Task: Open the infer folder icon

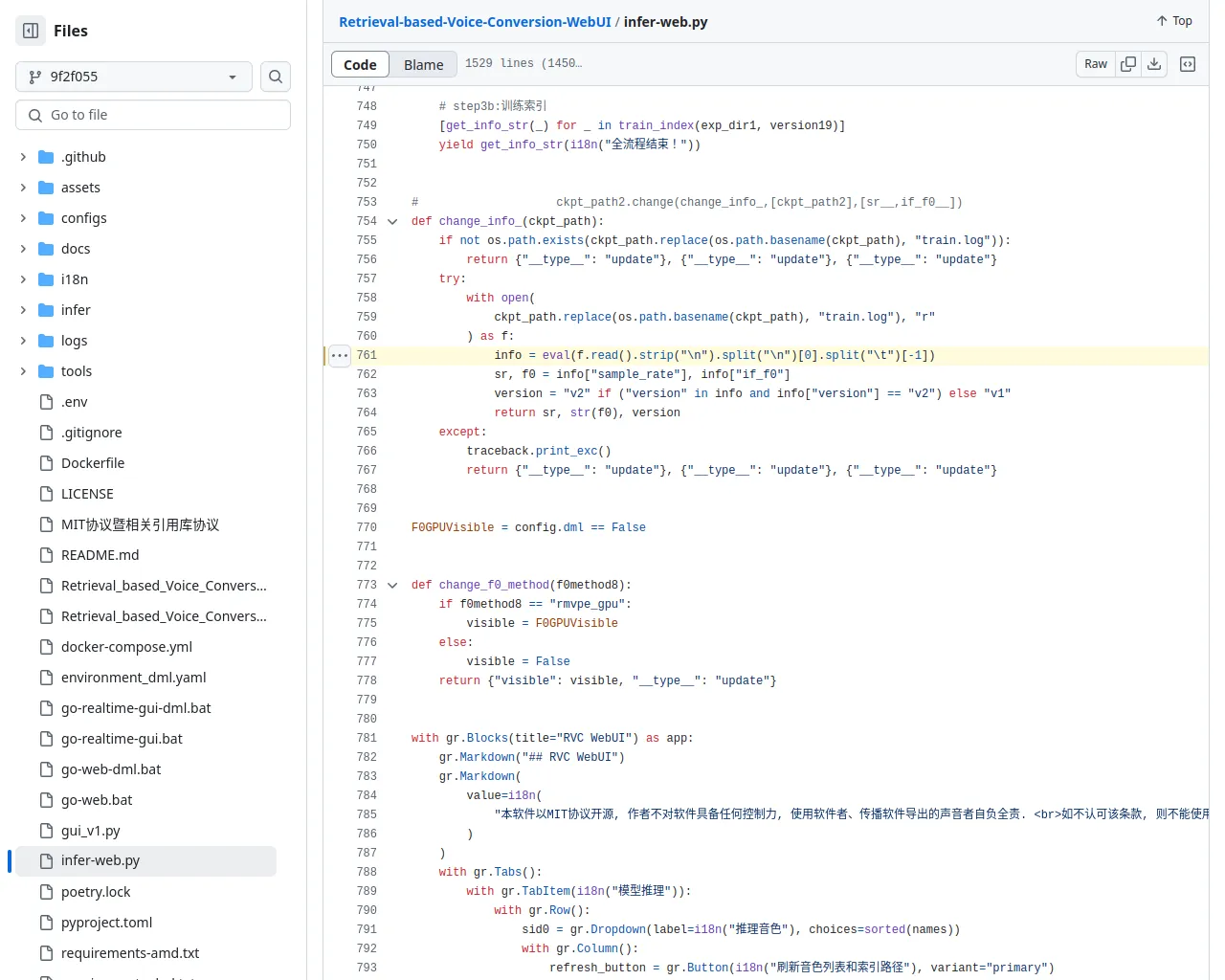Action: click(46, 310)
